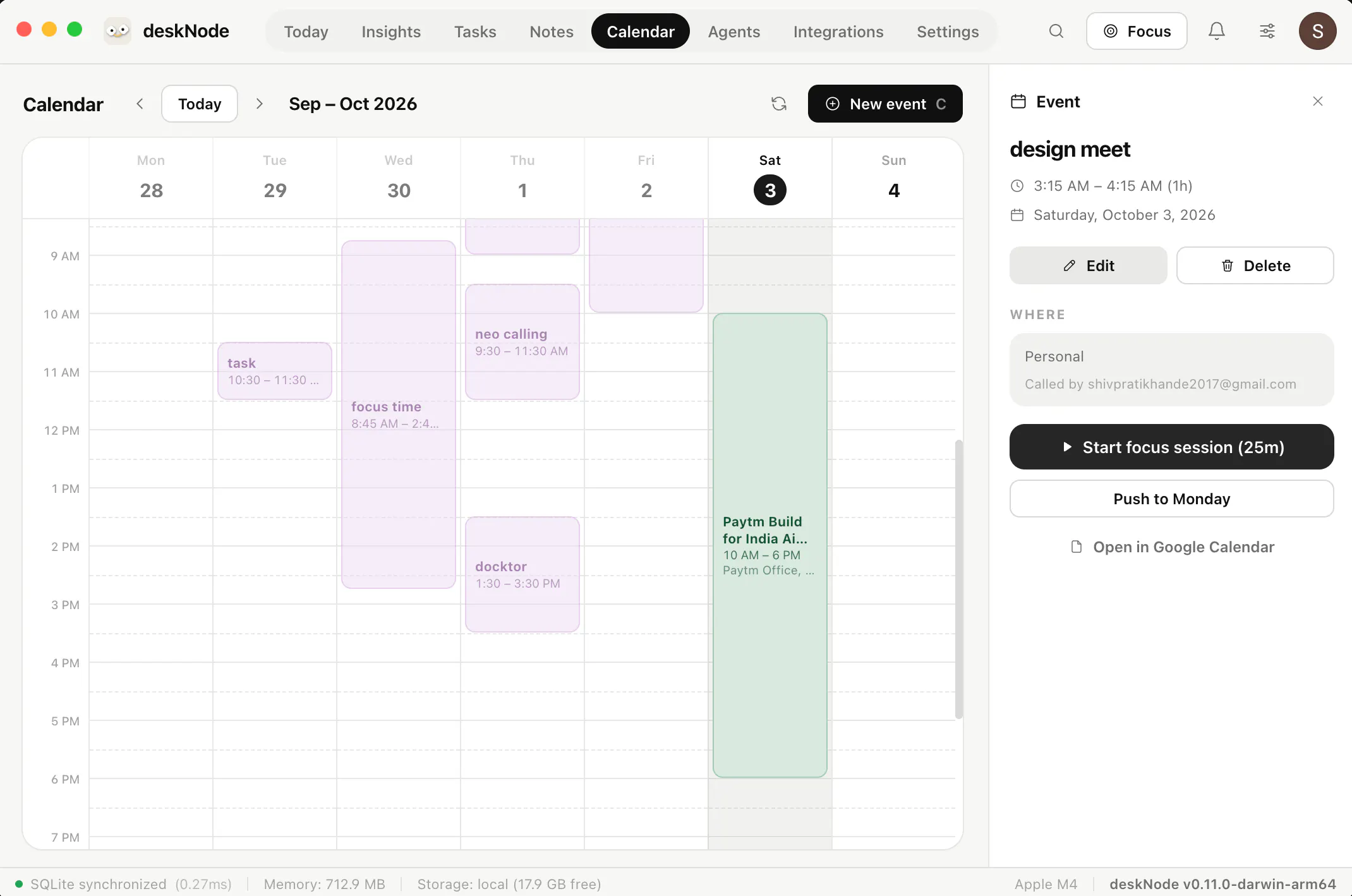Open the notifications bell
The height and width of the screenshot is (896, 1352).
pyautogui.click(x=1217, y=31)
